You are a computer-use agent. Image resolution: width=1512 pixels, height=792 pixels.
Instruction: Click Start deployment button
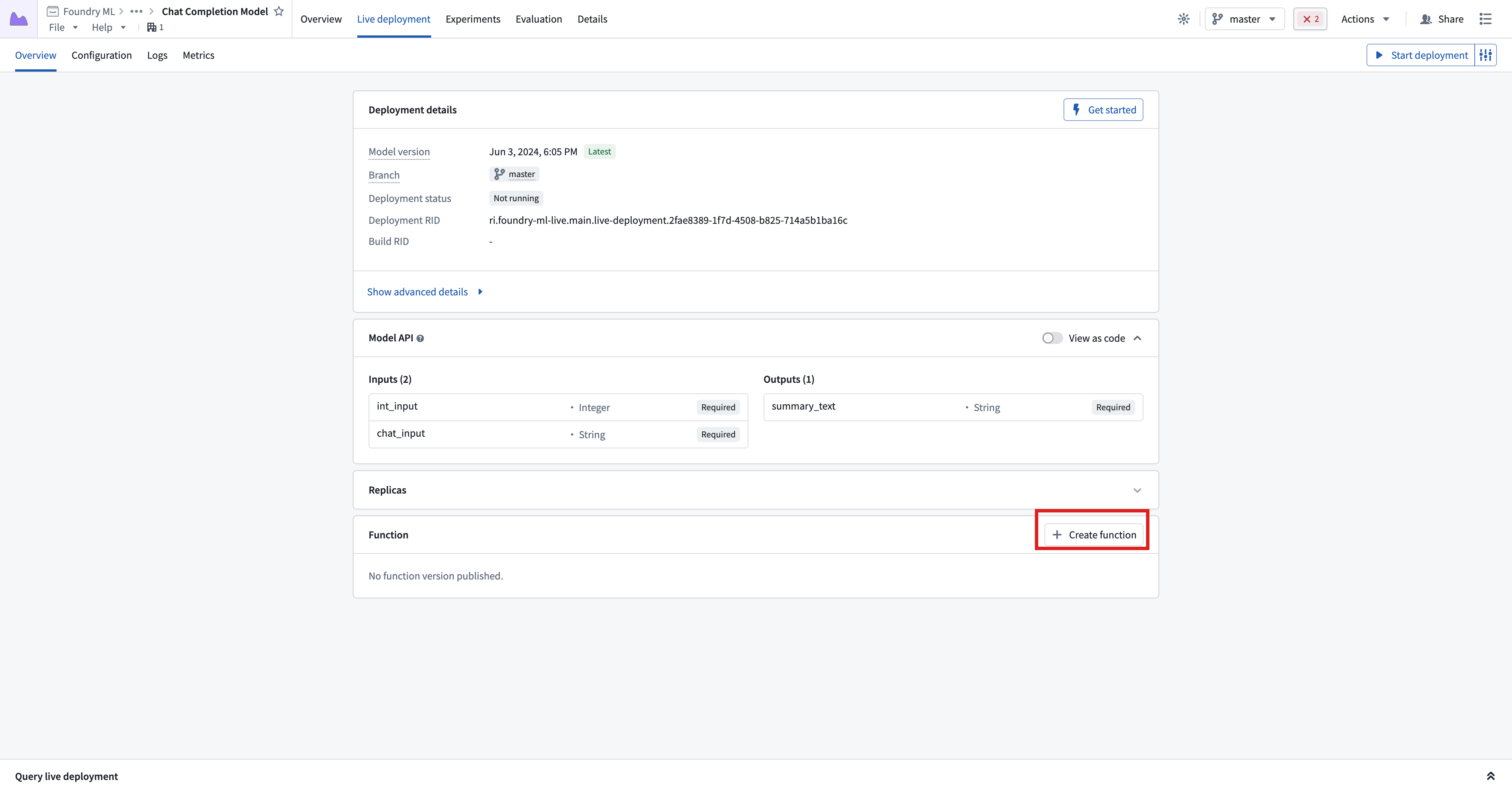1420,55
